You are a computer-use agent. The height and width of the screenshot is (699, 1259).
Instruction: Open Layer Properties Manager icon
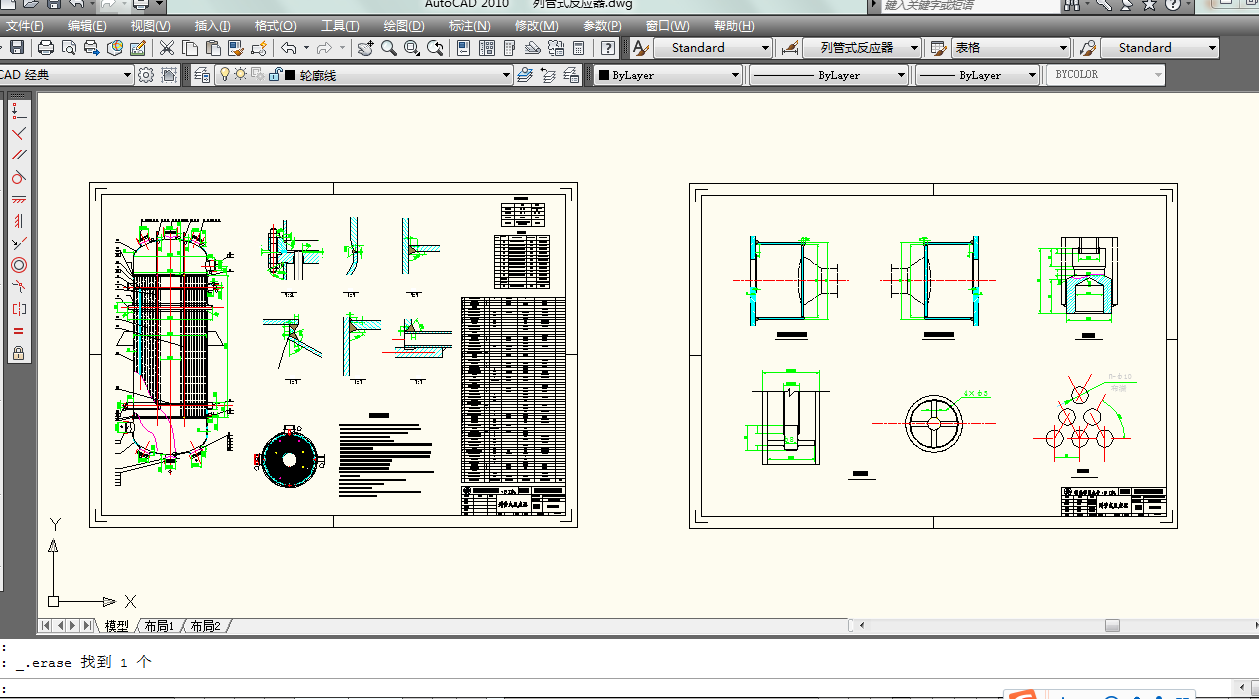click(202, 75)
